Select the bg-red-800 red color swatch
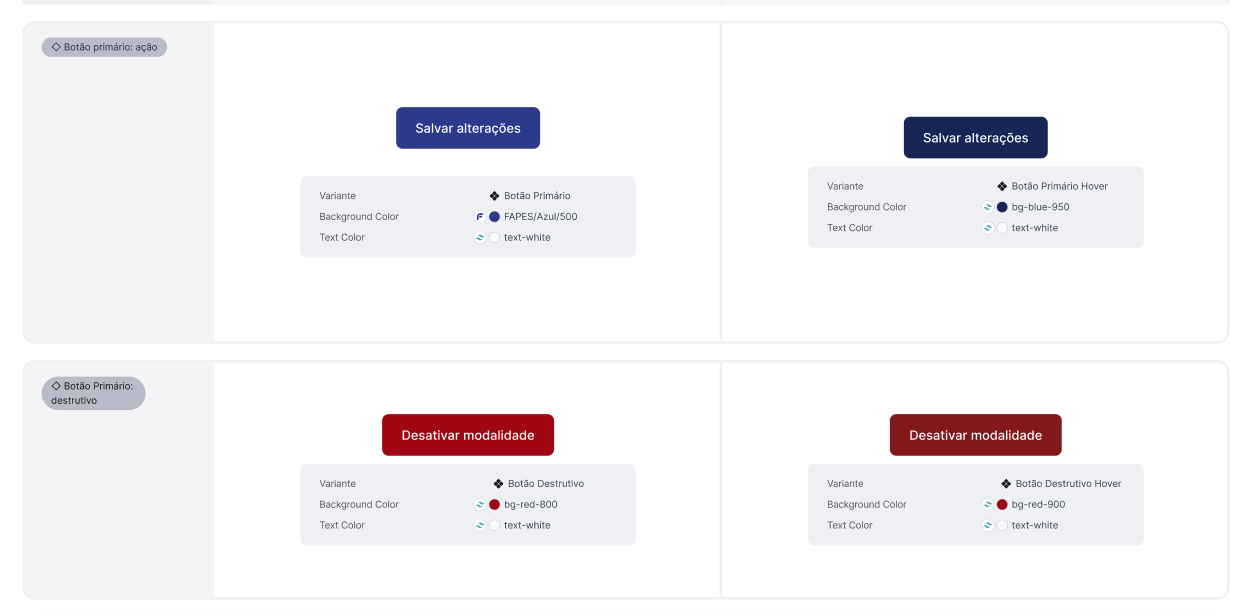This screenshot has height=616, width=1247. 494,505
